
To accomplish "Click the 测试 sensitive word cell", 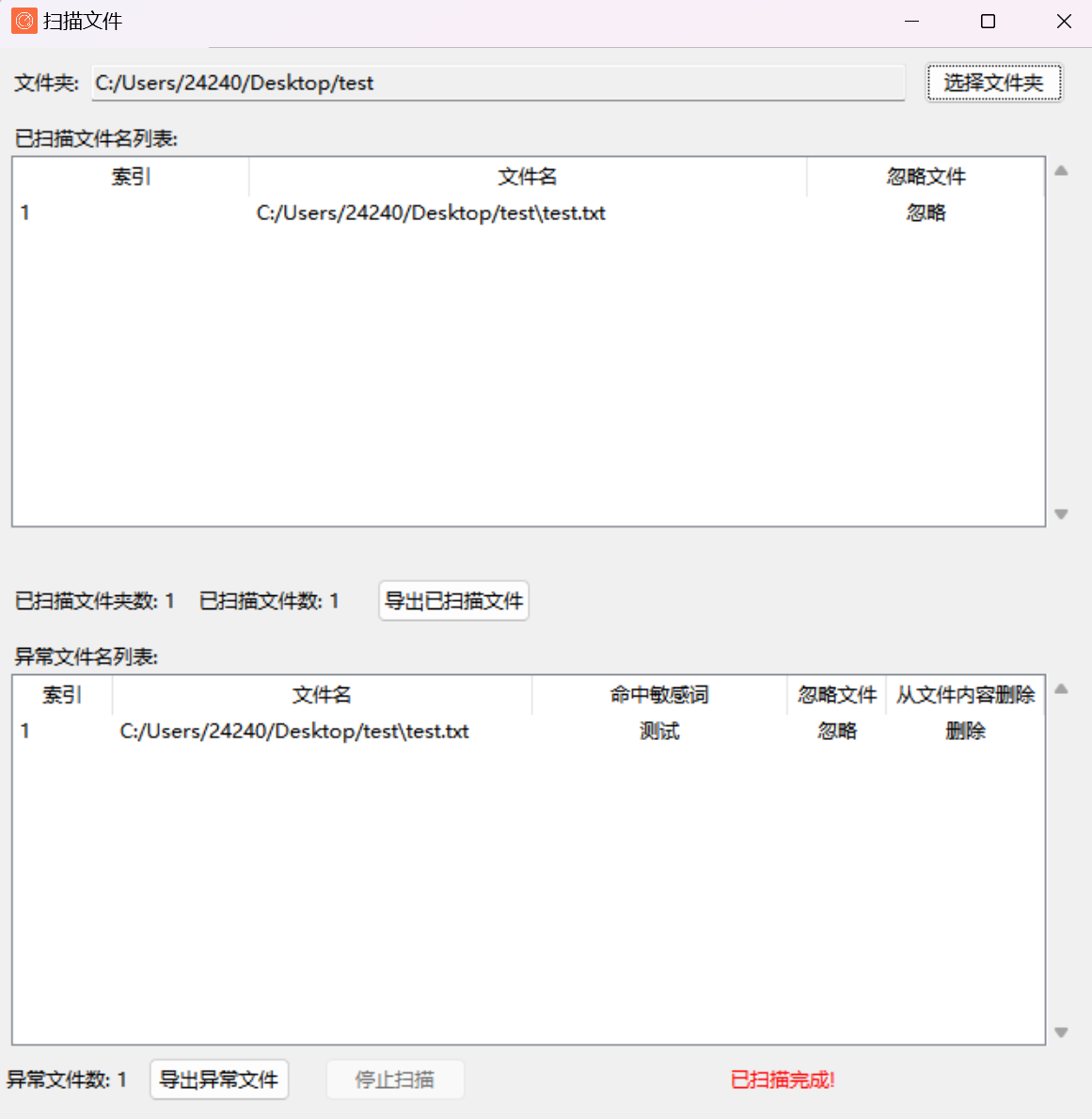I will click(x=659, y=731).
